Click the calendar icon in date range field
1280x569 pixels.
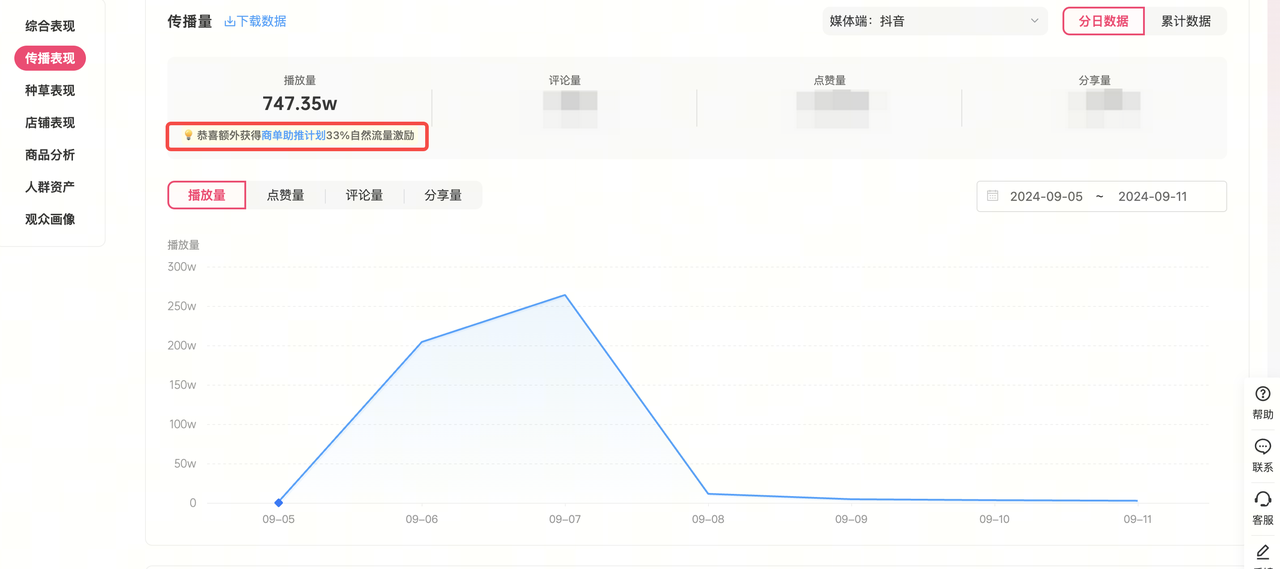point(993,196)
